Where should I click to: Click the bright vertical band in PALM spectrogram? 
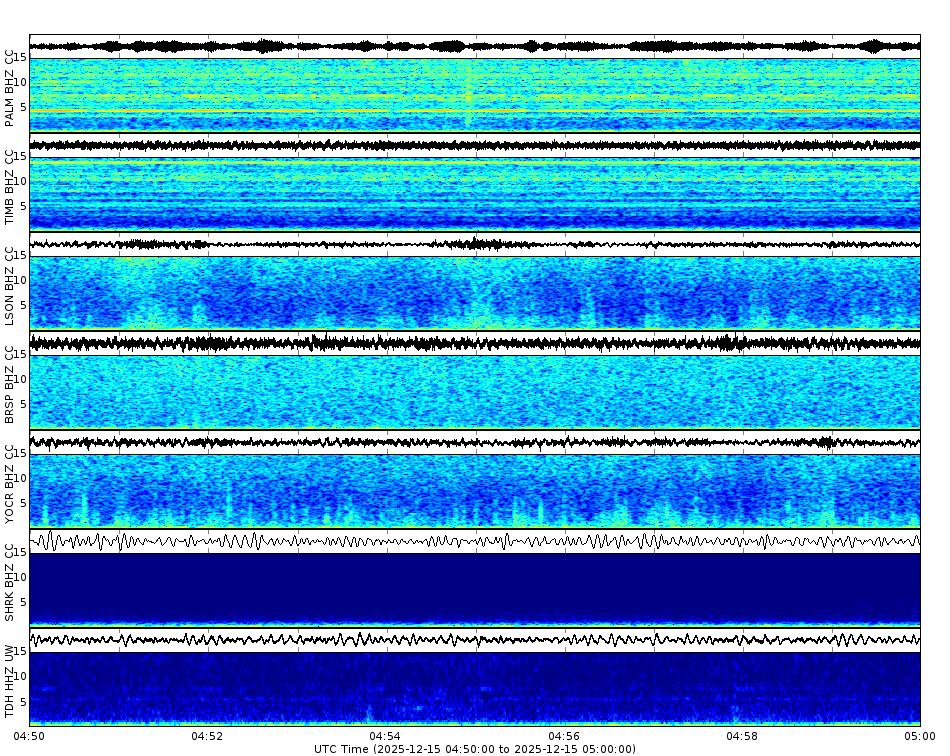466,95
